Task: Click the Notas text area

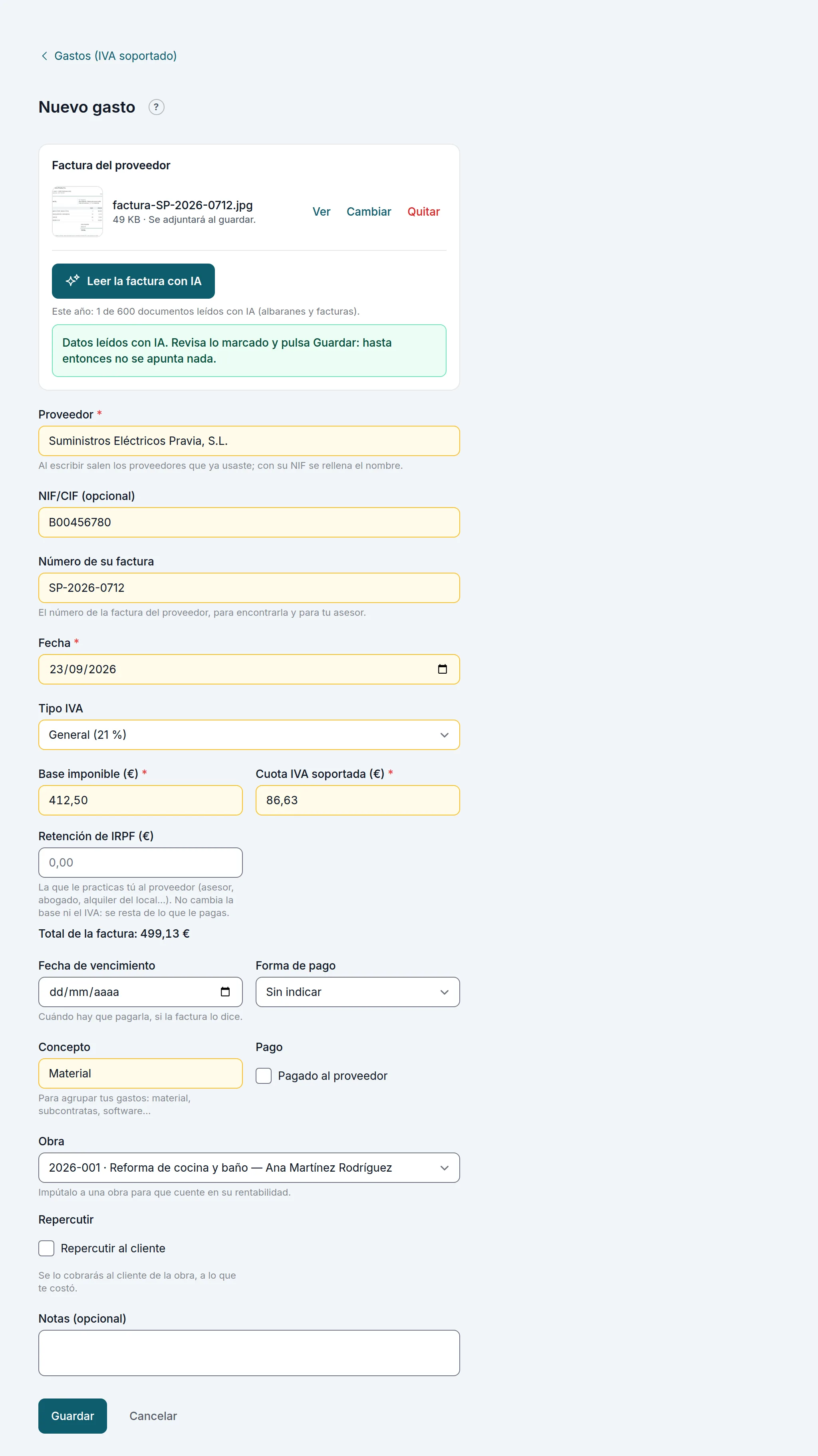Action: tap(249, 1353)
